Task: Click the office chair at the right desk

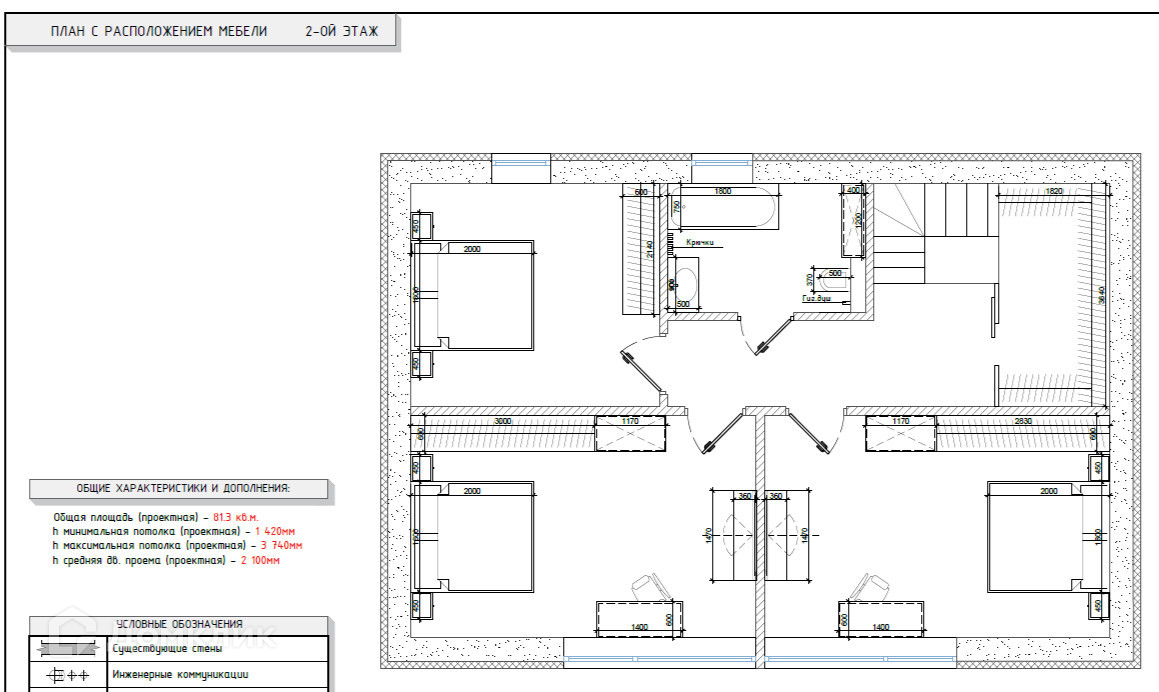Action: pyautogui.click(x=869, y=586)
